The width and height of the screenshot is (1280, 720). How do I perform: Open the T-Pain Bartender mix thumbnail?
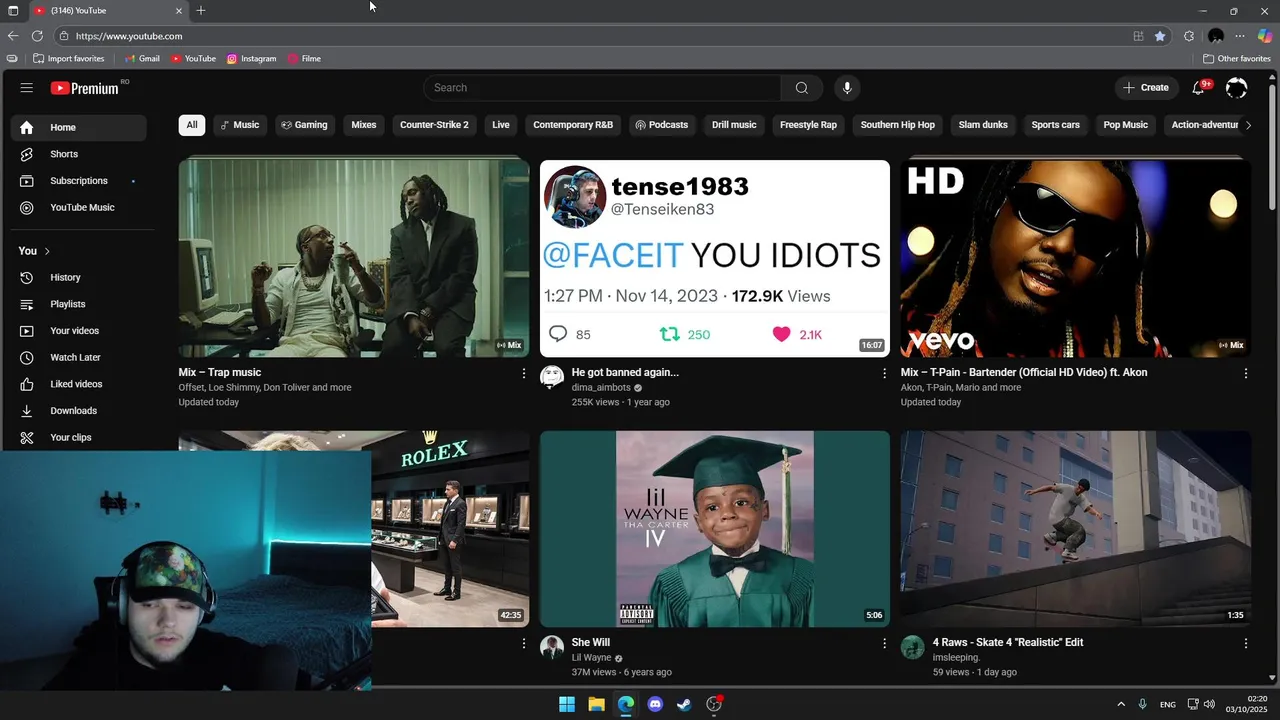click(x=1075, y=258)
